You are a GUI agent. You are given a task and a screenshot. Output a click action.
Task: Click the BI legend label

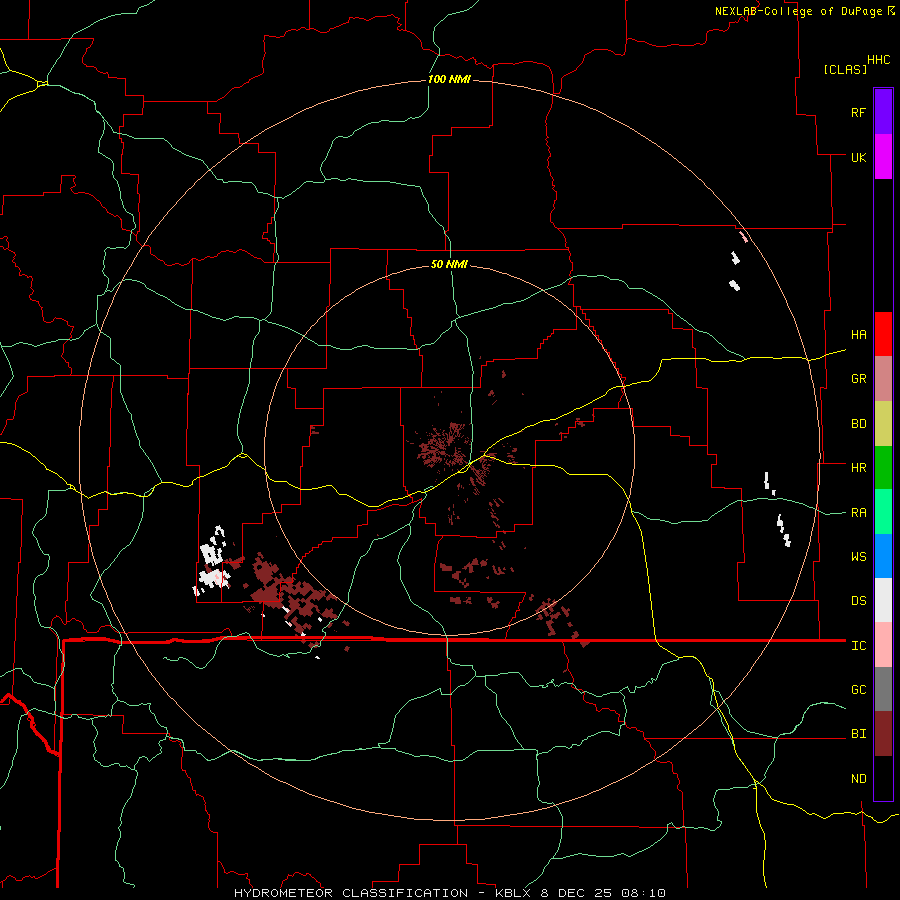[858, 734]
